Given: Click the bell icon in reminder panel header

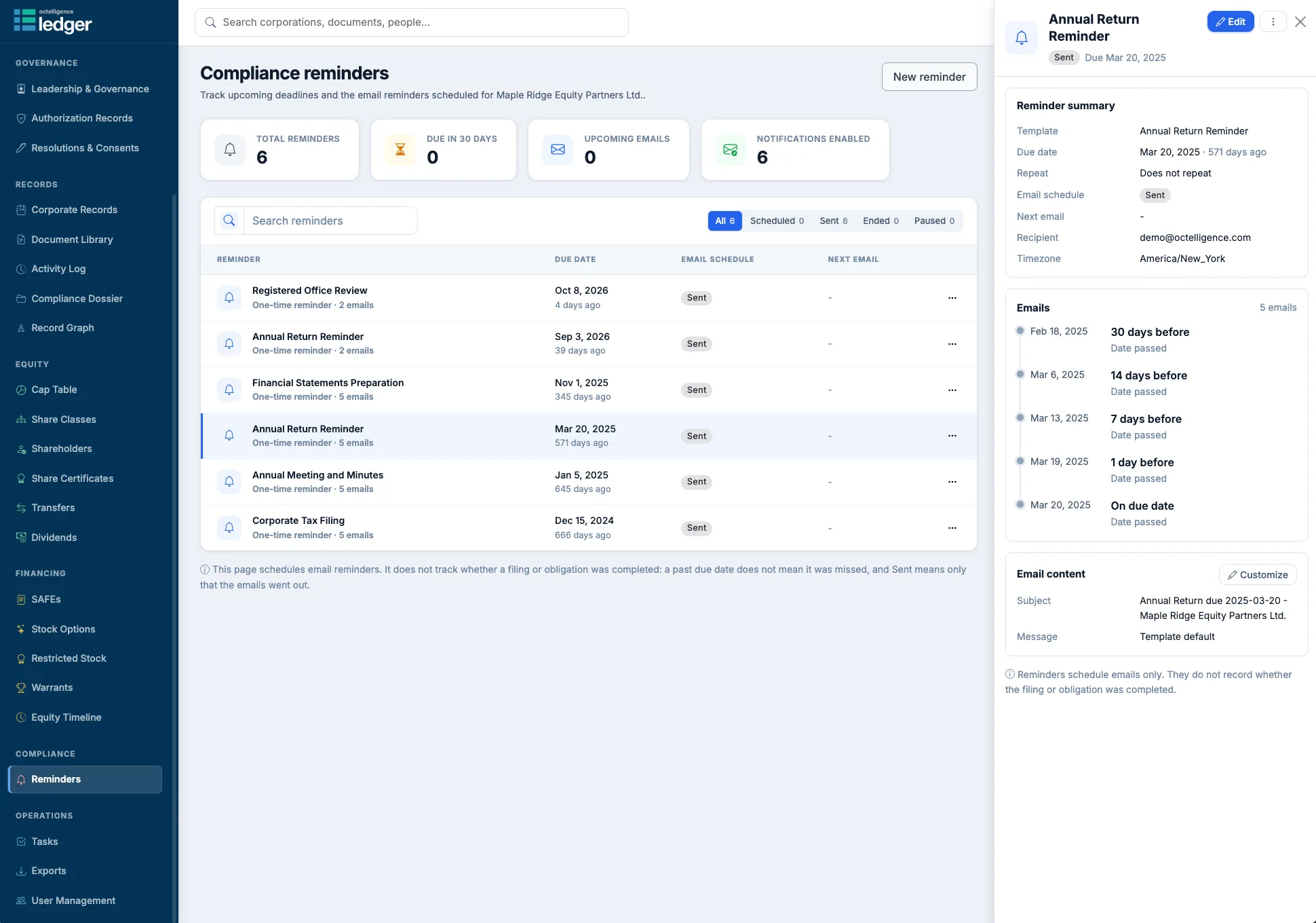Looking at the screenshot, I should [1022, 38].
